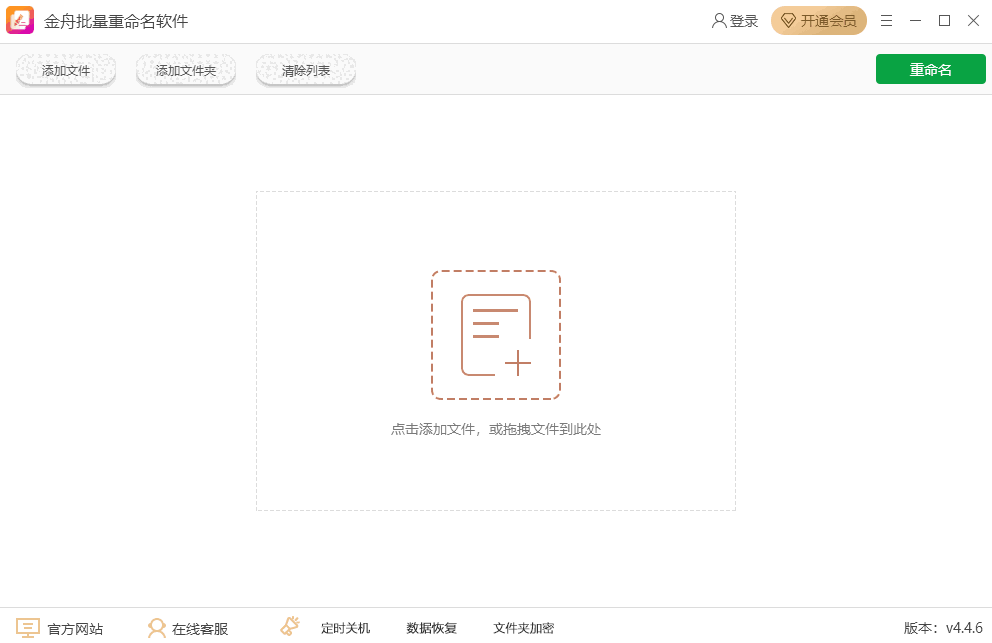Start renaming with the green 重命名 button

[930, 69]
